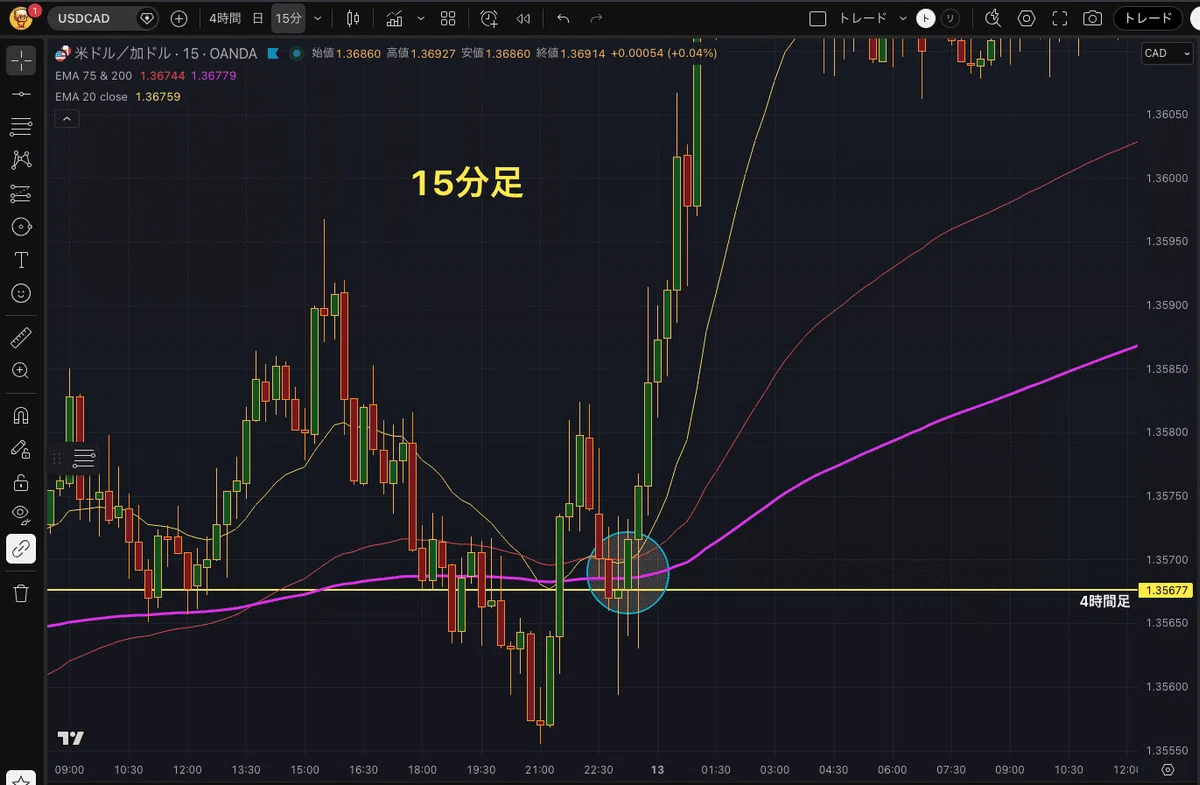Viewport: 1200px width, 785px height.
Task: Click the TradingView logo on the chart
Action: click(70, 738)
